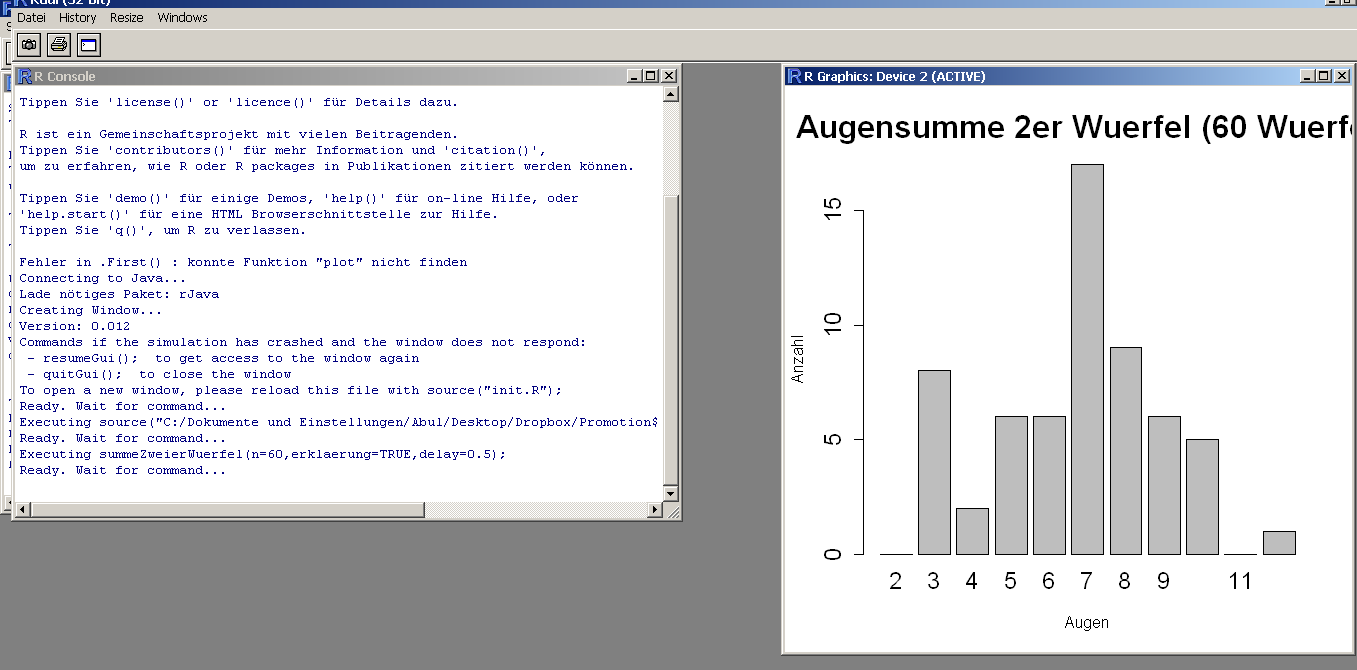Click the y-axis tick label '10'

(834, 325)
